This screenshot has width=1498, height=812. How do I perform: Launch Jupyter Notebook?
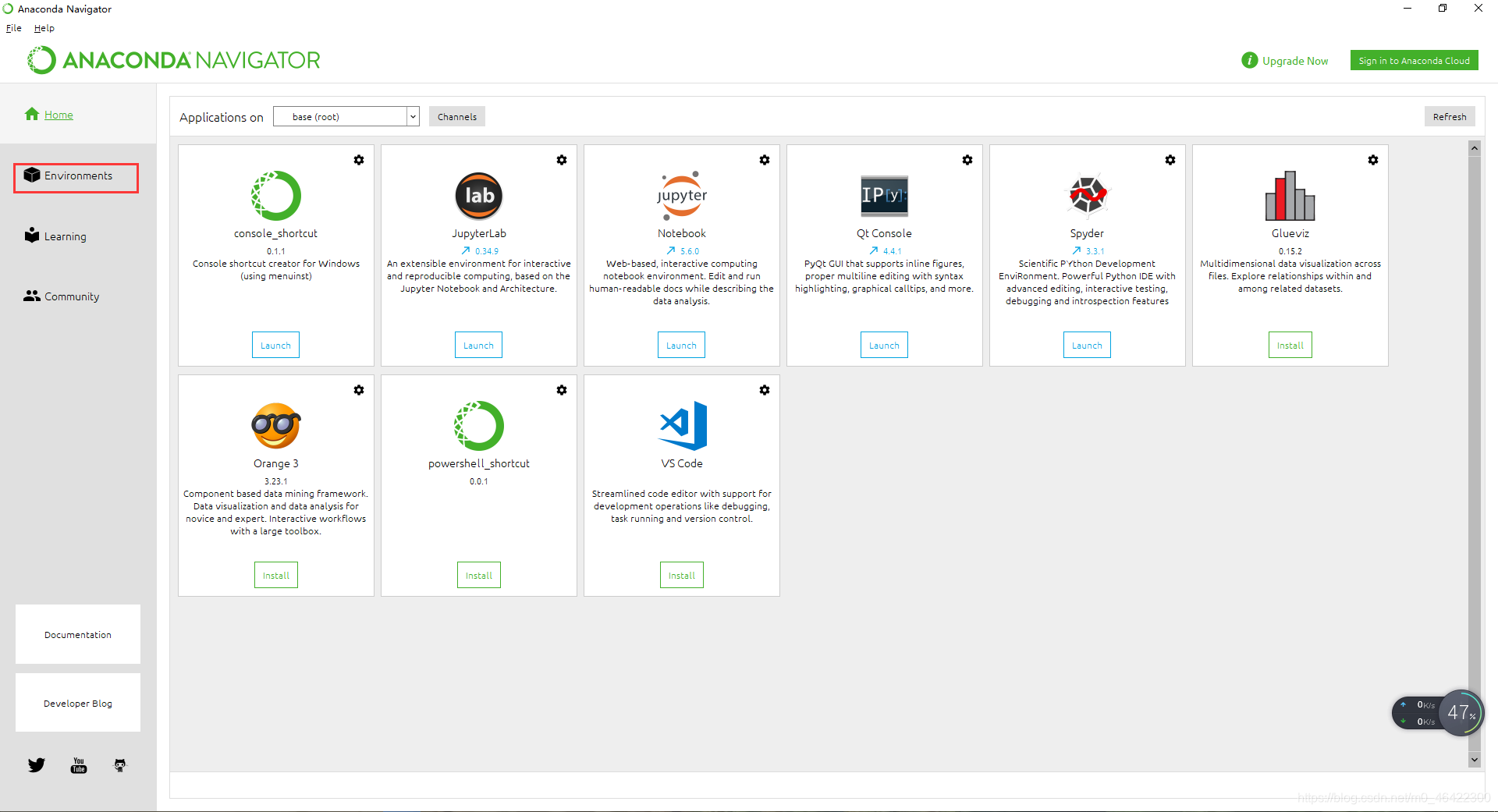[681, 345]
